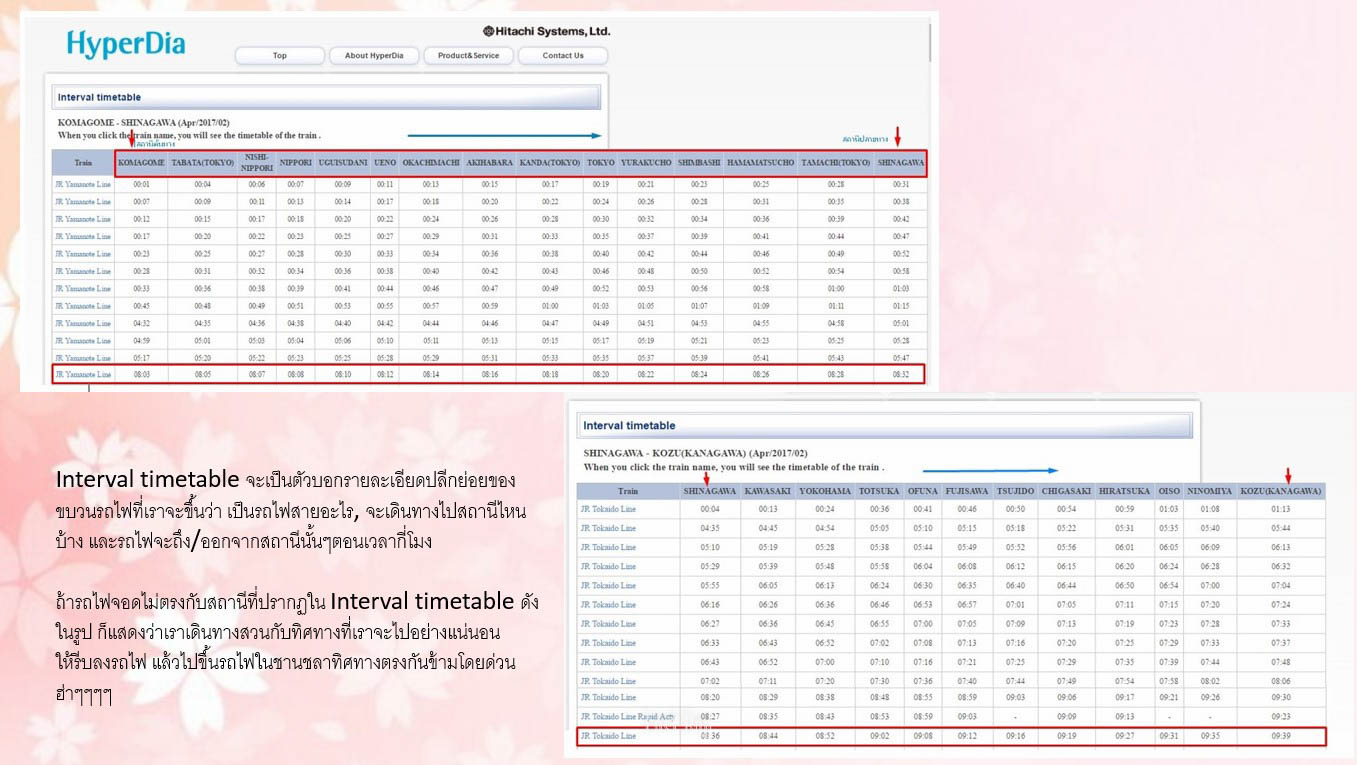Open the Top navigation button
This screenshot has height=765, width=1357.
tap(280, 56)
